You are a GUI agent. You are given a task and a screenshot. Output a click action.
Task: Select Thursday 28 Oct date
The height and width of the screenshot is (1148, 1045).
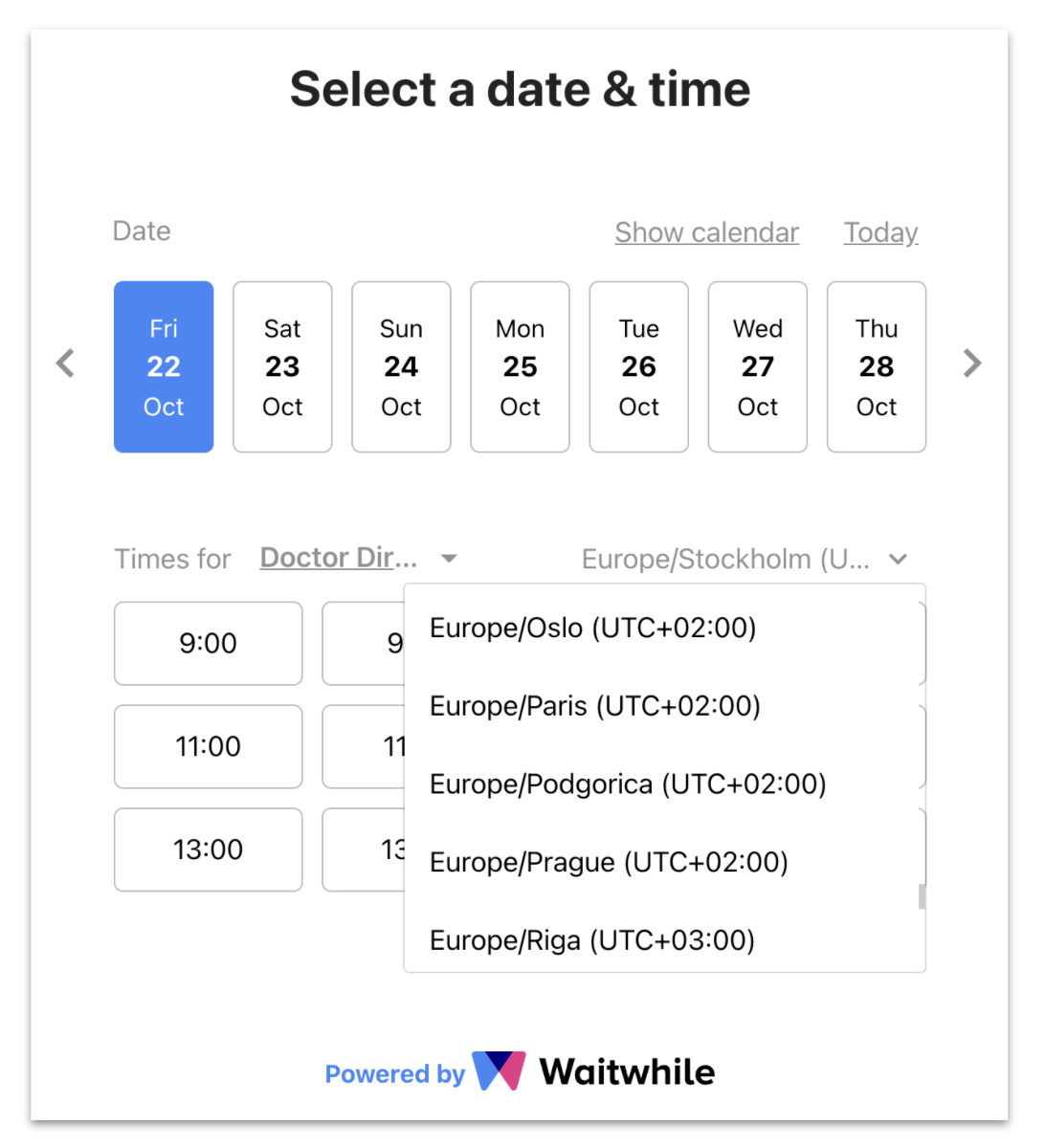click(877, 366)
